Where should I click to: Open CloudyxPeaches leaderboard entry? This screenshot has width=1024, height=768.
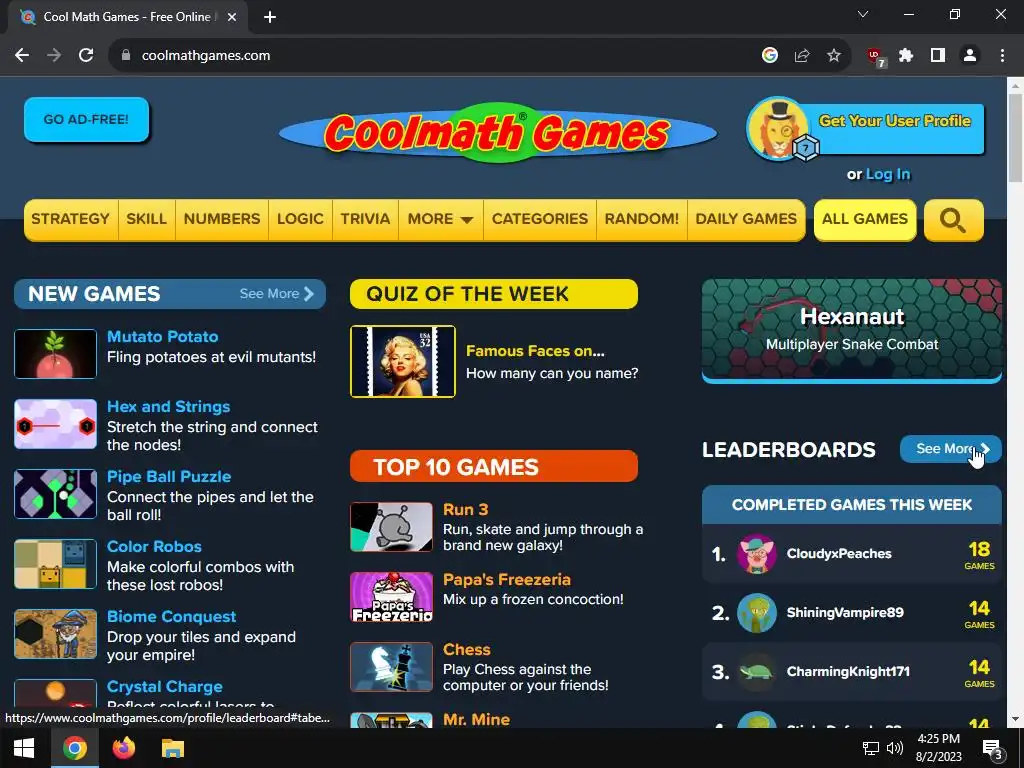[x=852, y=554]
